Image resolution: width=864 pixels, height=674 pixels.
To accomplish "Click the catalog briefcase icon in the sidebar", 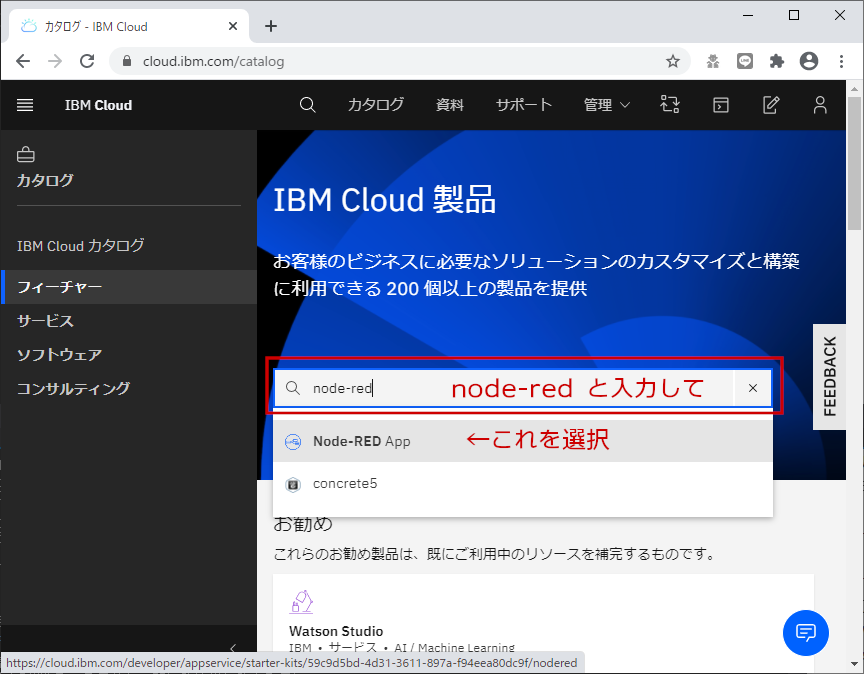I will tap(25, 155).
